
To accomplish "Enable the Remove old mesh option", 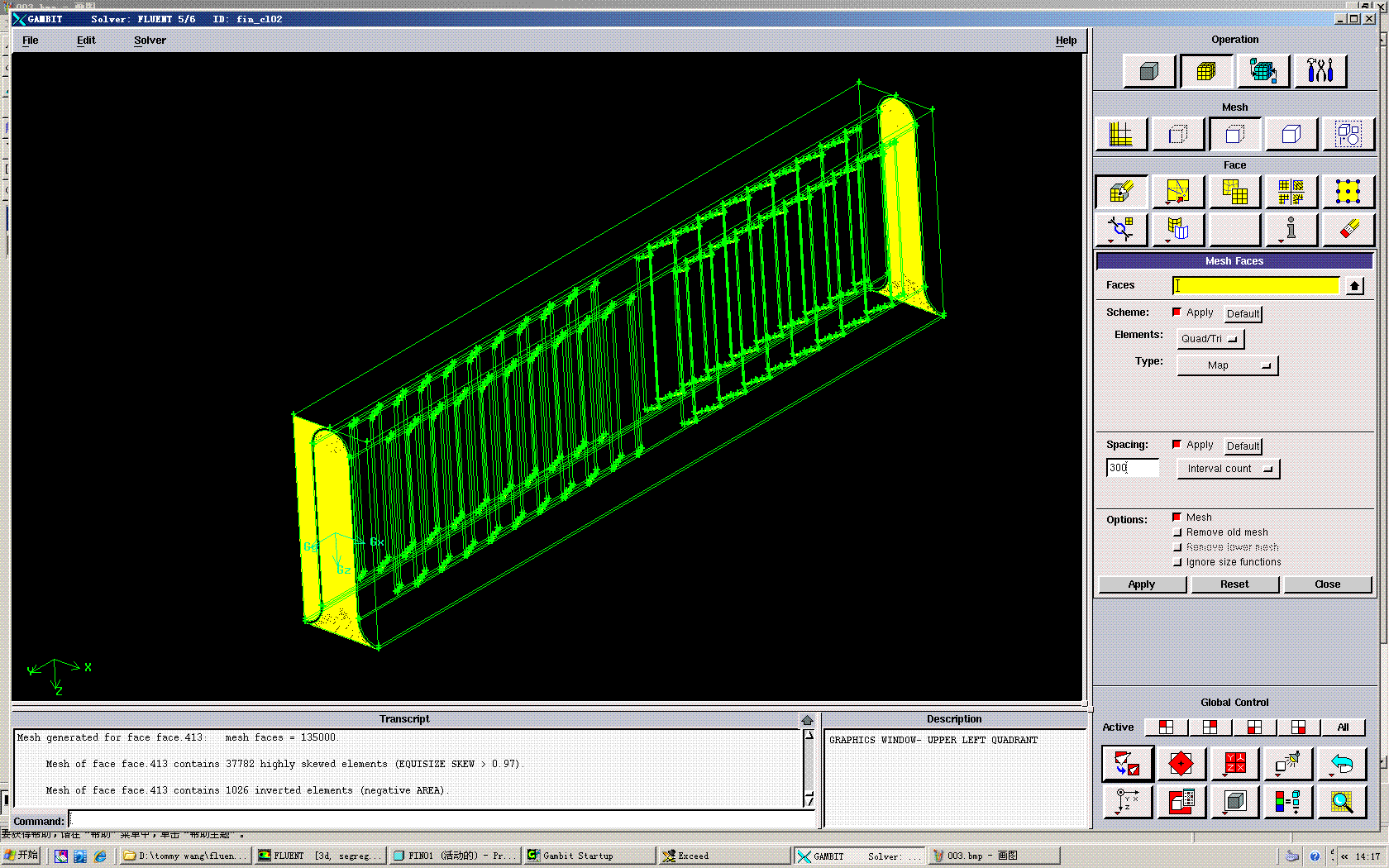I will [1177, 532].
